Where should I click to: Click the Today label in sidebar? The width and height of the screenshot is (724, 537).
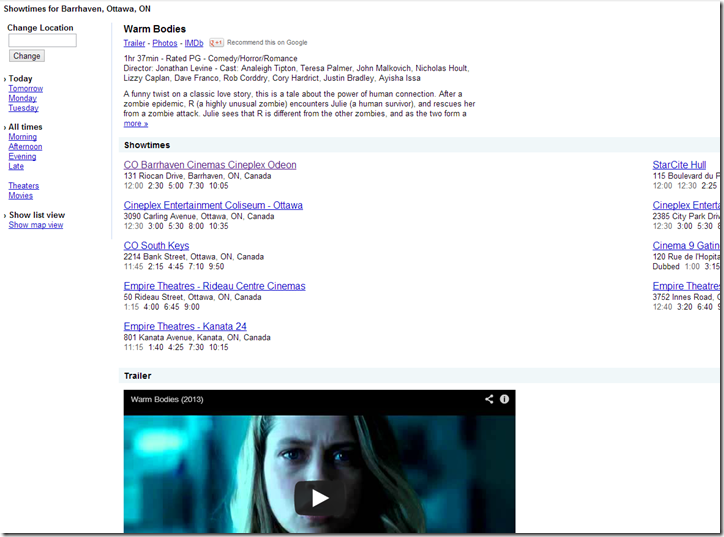point(20,78)
